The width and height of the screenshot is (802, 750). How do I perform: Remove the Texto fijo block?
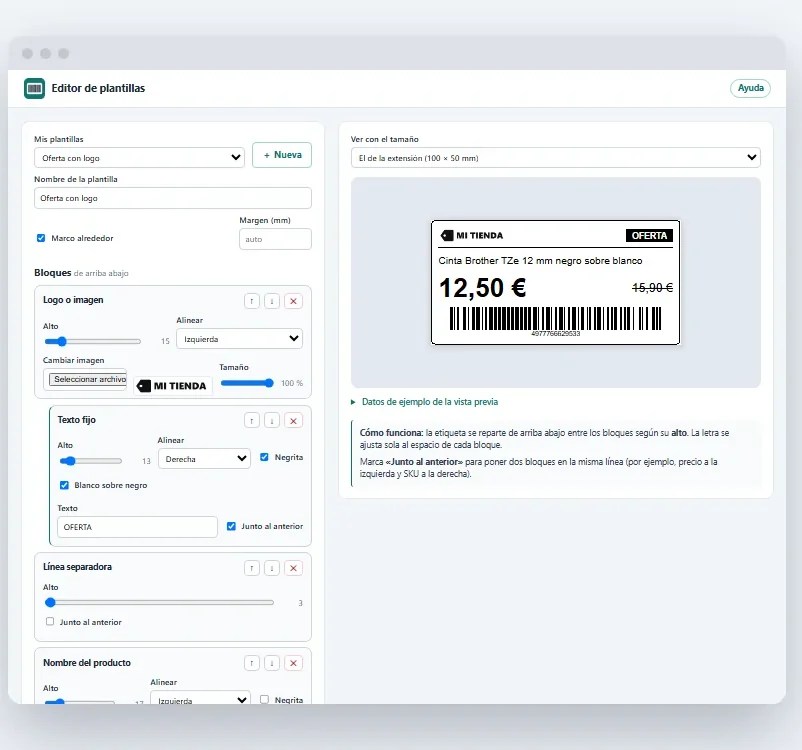(x=294, y=421)
